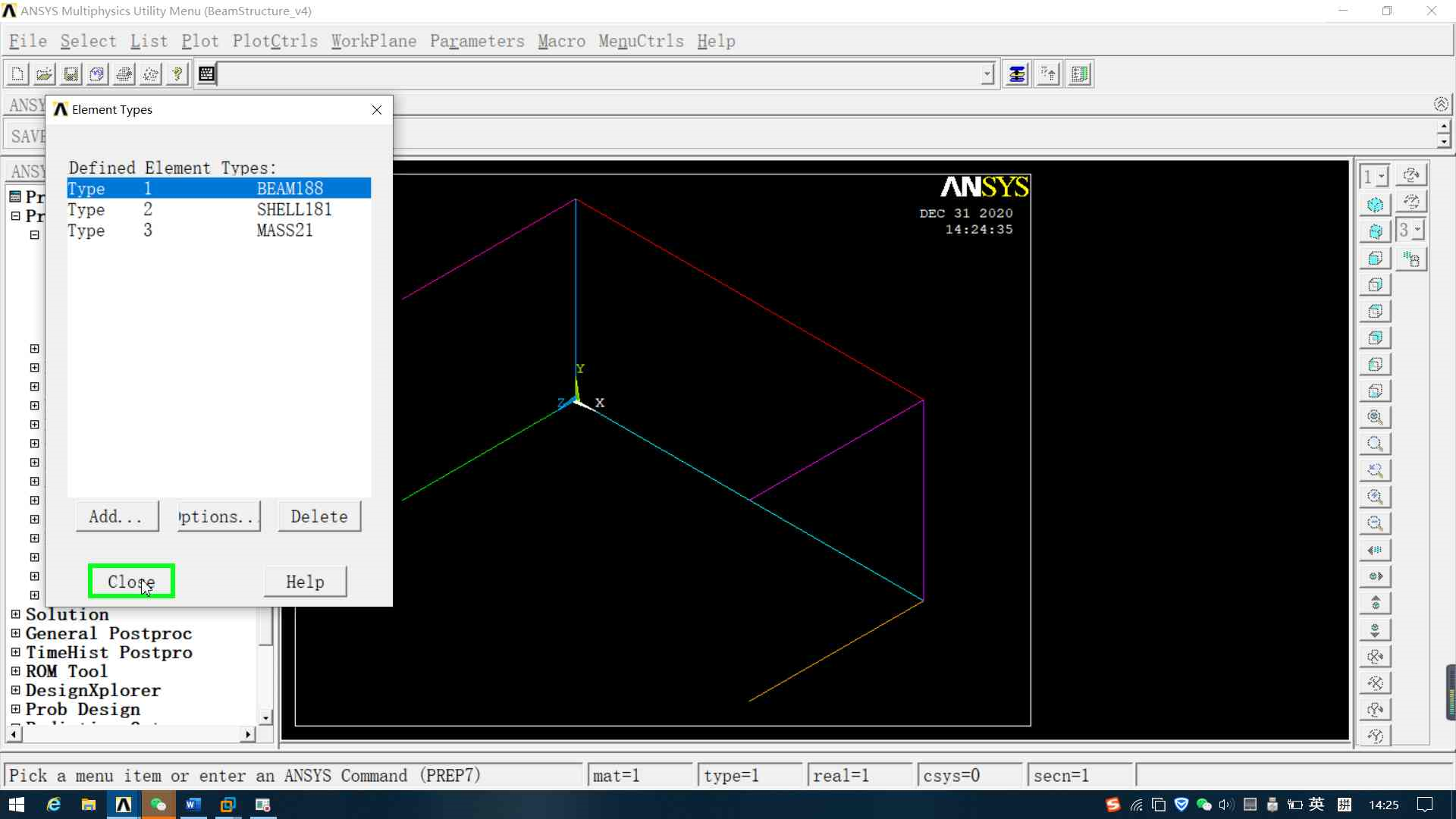Click the Save Database toolbar icon
This screenshot has height=819, width=1456.
[x=71, y=74]
